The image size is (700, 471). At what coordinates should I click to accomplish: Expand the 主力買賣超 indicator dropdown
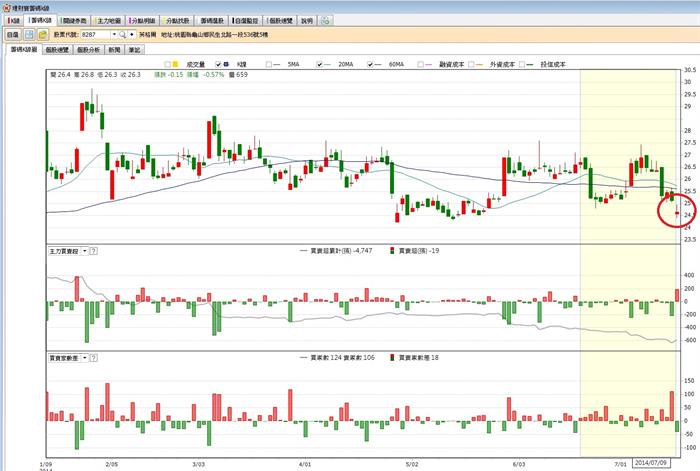click(x=85, y=251)
